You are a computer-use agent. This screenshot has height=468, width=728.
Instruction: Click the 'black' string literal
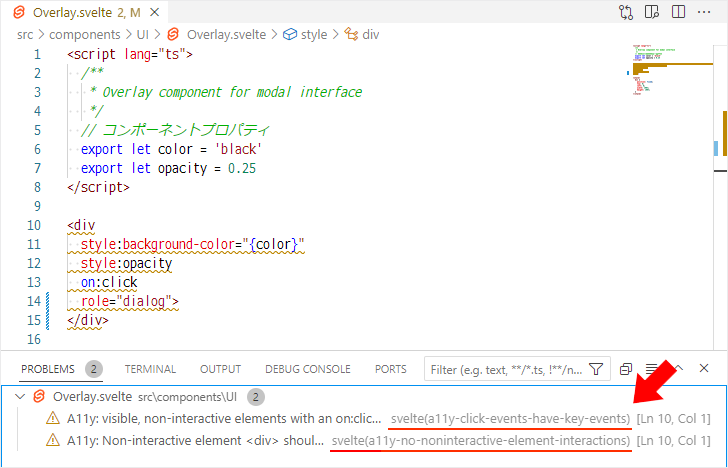pyautogui.click(x=241, y=150)
